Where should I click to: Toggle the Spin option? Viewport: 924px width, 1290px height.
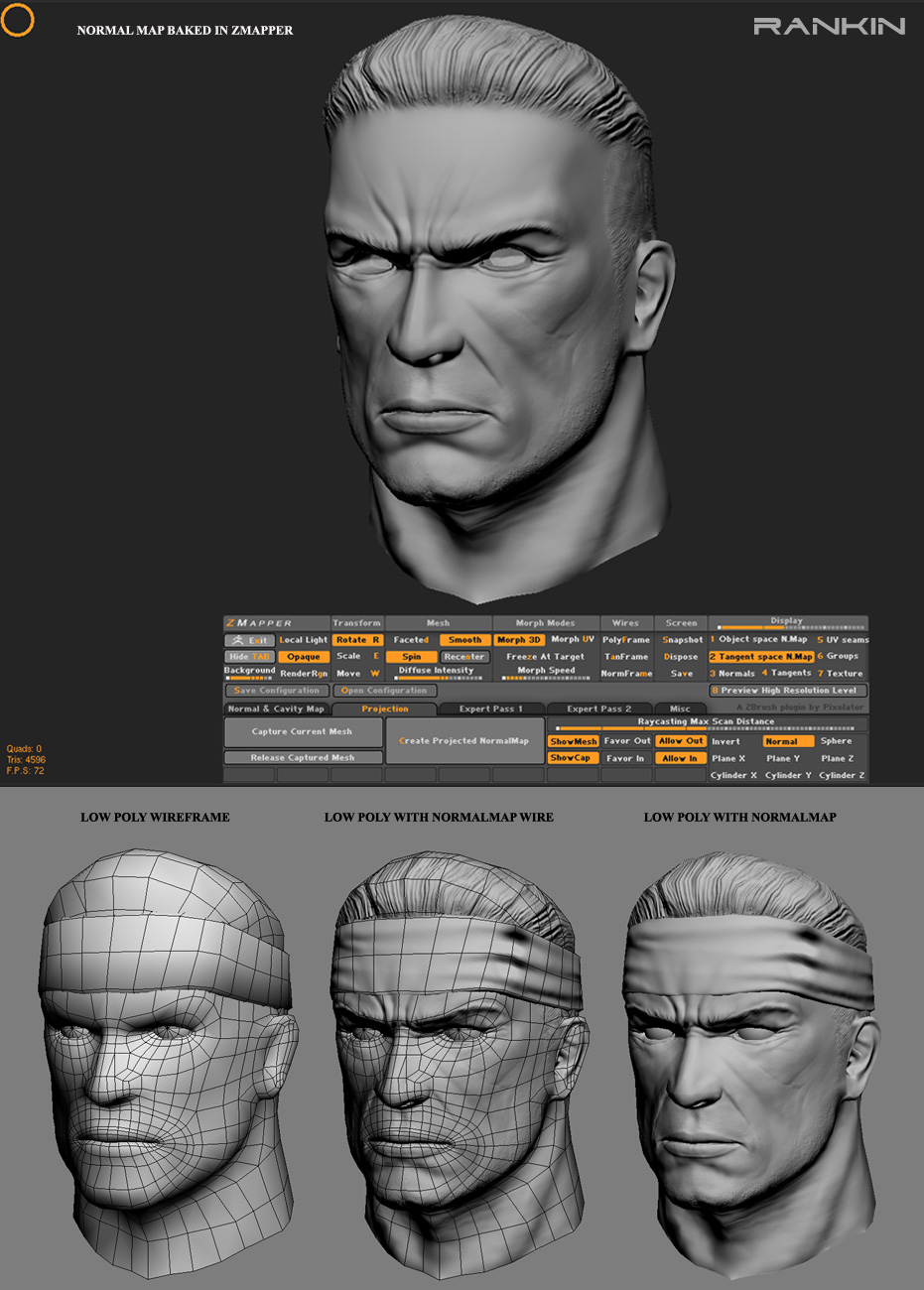click(411, 657)
